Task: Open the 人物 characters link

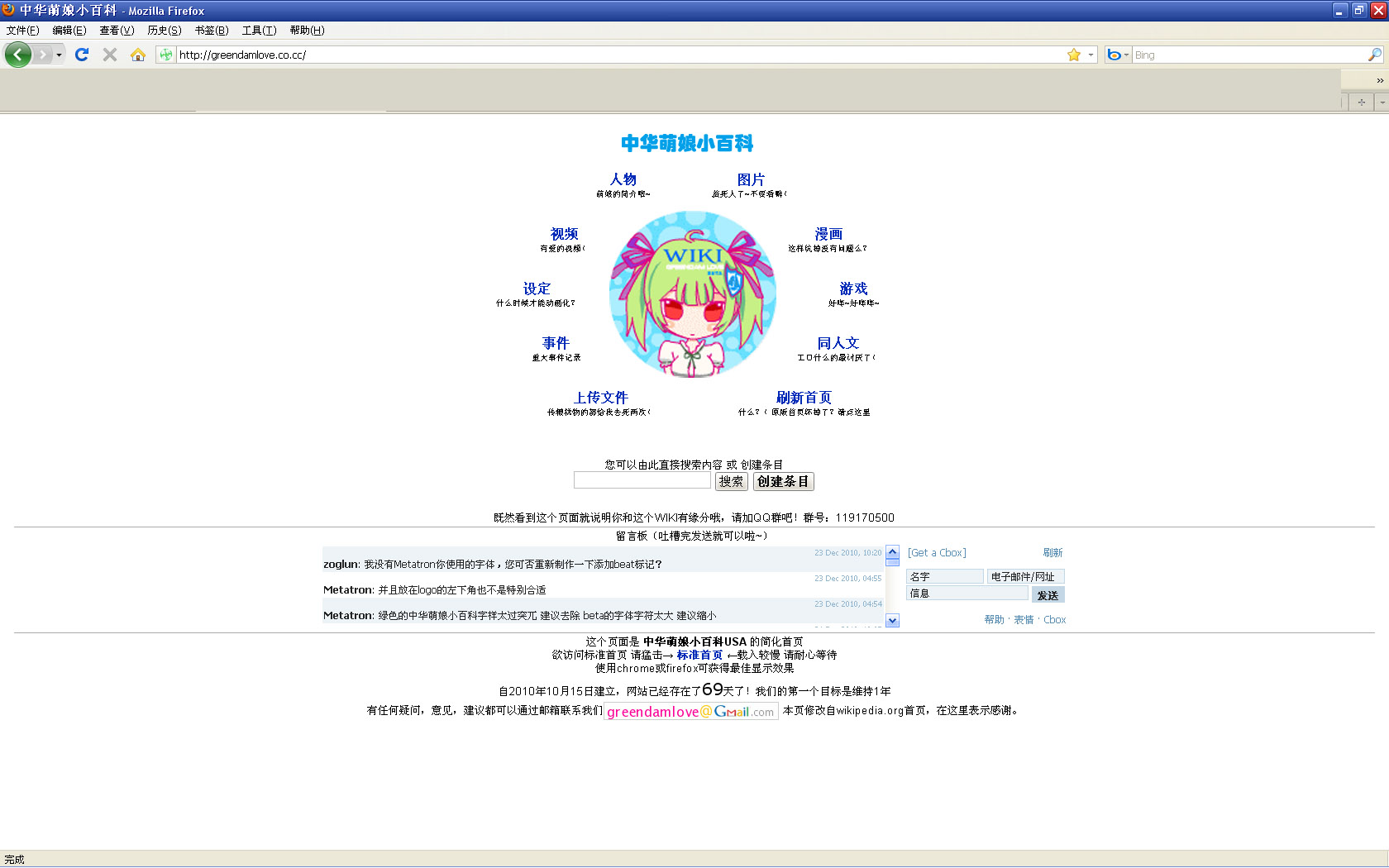Action: pyautogui.click(x=623, y=179)
